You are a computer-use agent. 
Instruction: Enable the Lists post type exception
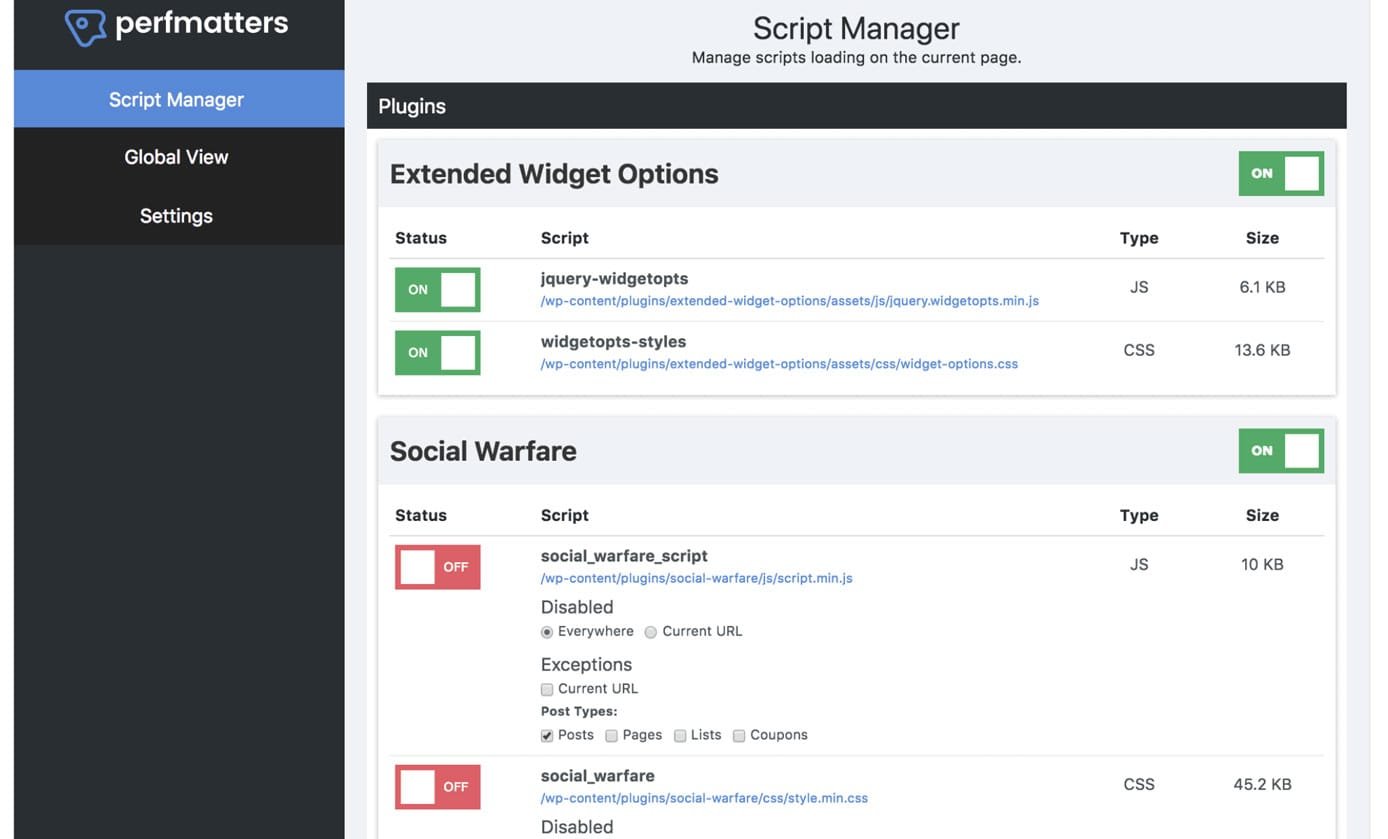(x=679, y=735)
